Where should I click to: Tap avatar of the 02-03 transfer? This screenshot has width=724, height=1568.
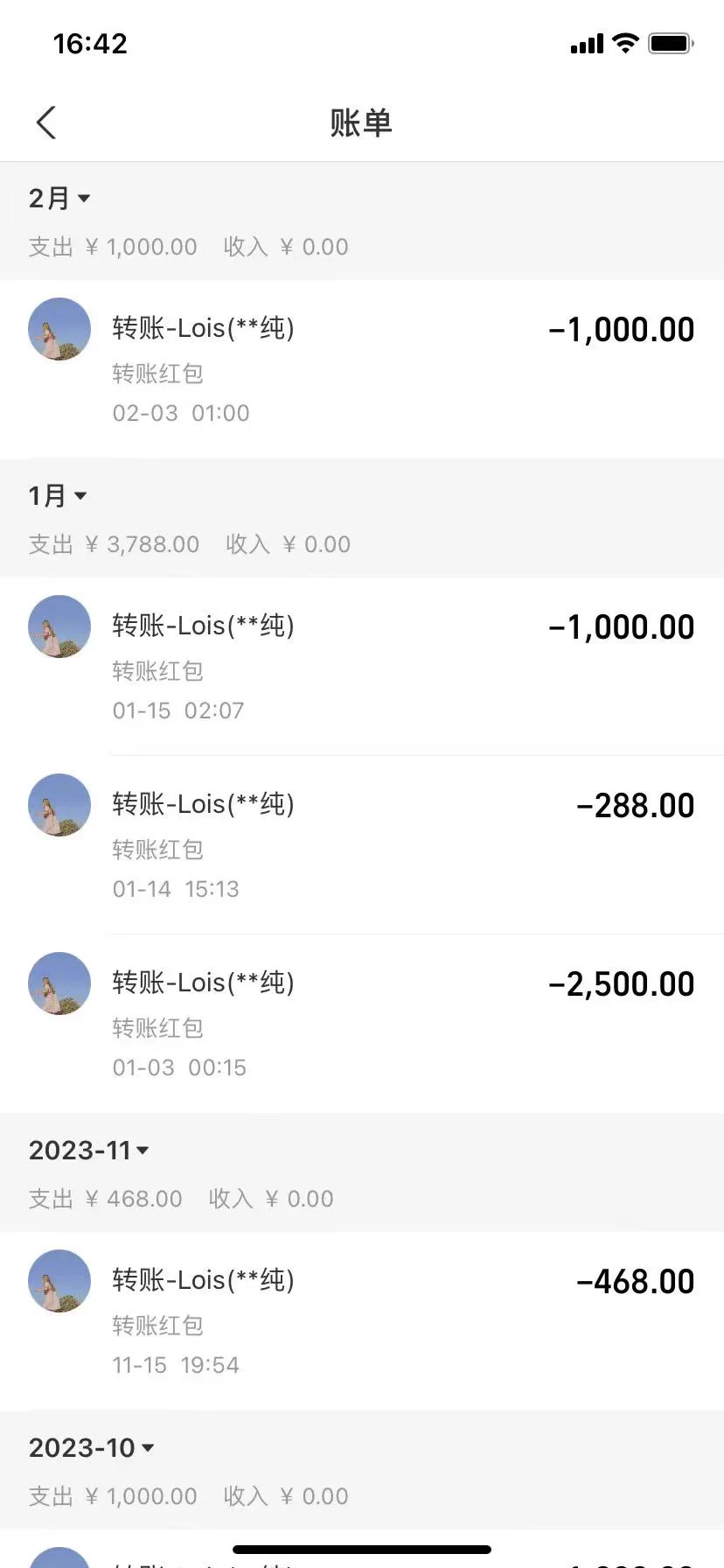[59, 329]
